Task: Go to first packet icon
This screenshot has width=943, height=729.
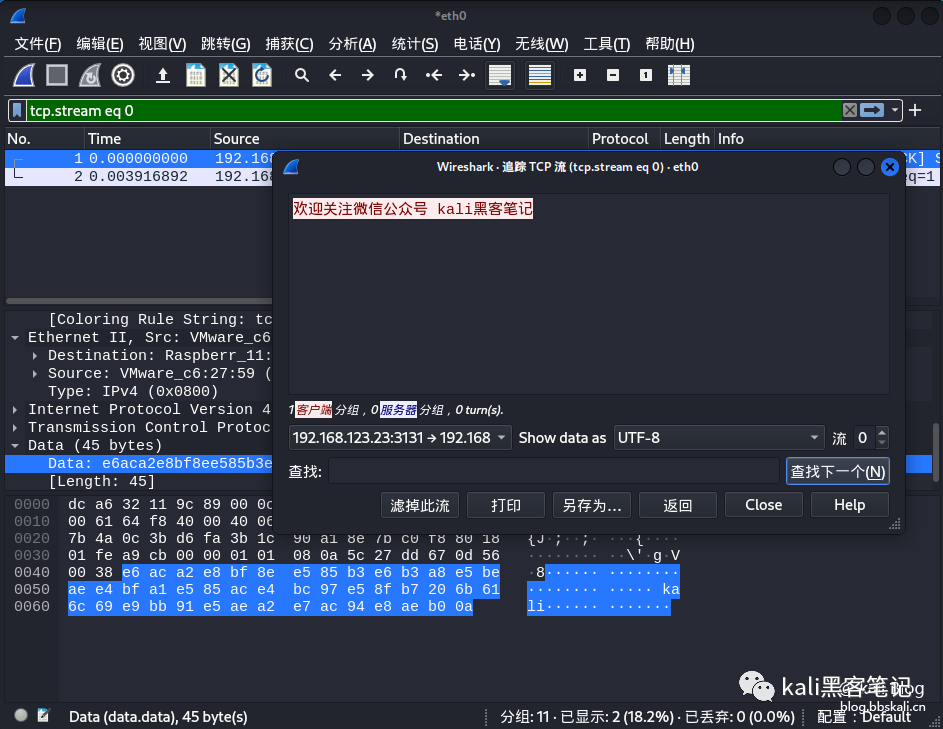Action: 434,75
